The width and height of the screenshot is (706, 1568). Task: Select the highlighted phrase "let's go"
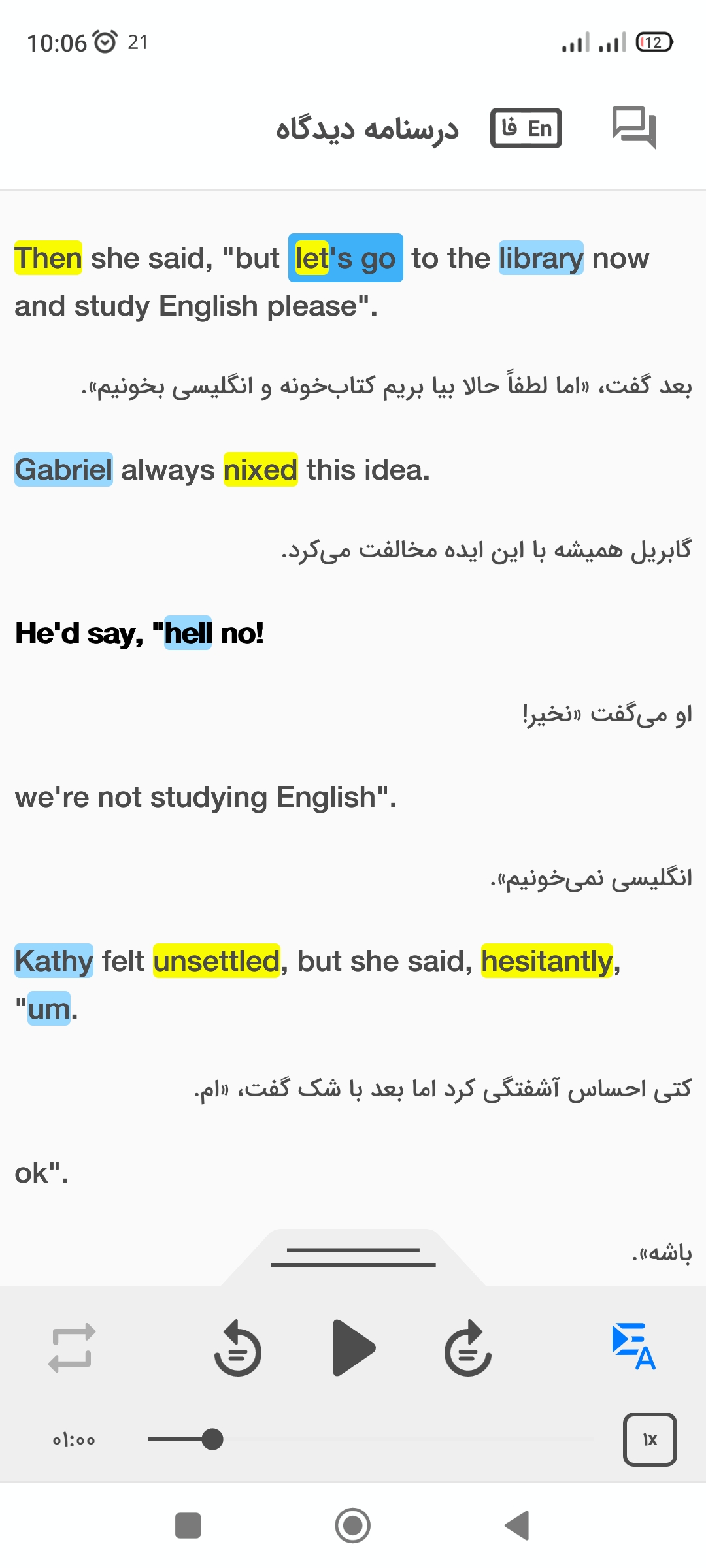(345, 258)
